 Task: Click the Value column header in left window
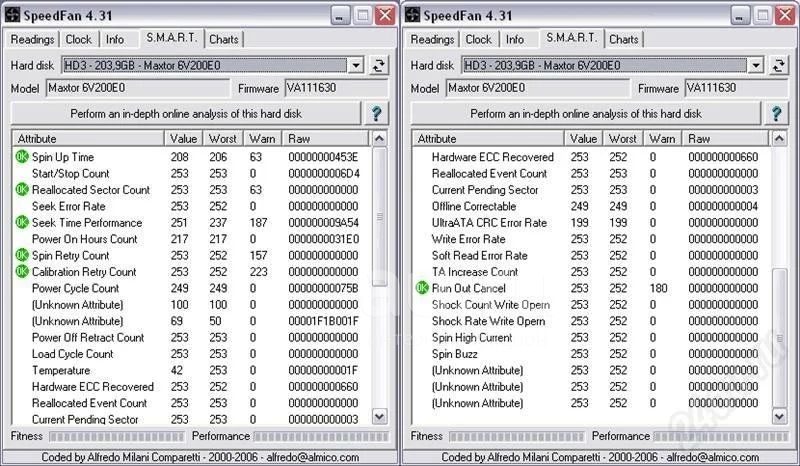click(x=184, y=138)
